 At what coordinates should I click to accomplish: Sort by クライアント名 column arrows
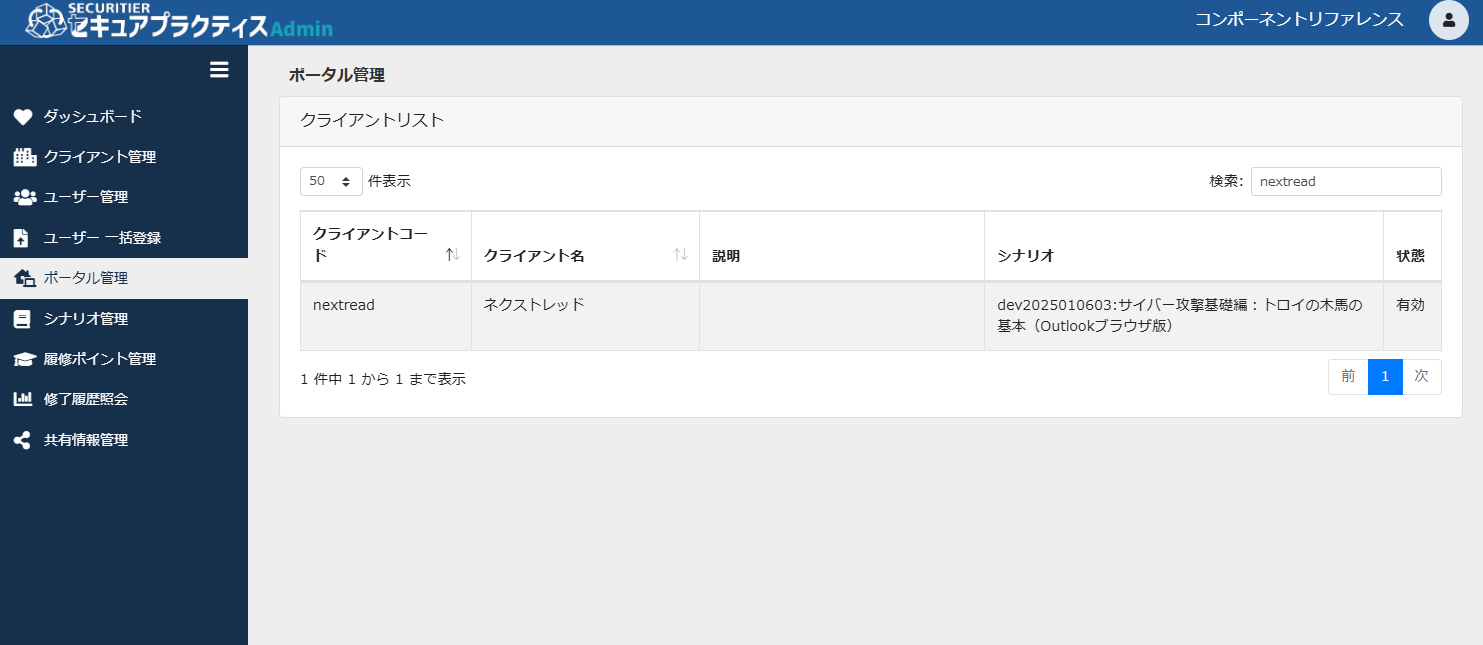(x=680, y=255)
